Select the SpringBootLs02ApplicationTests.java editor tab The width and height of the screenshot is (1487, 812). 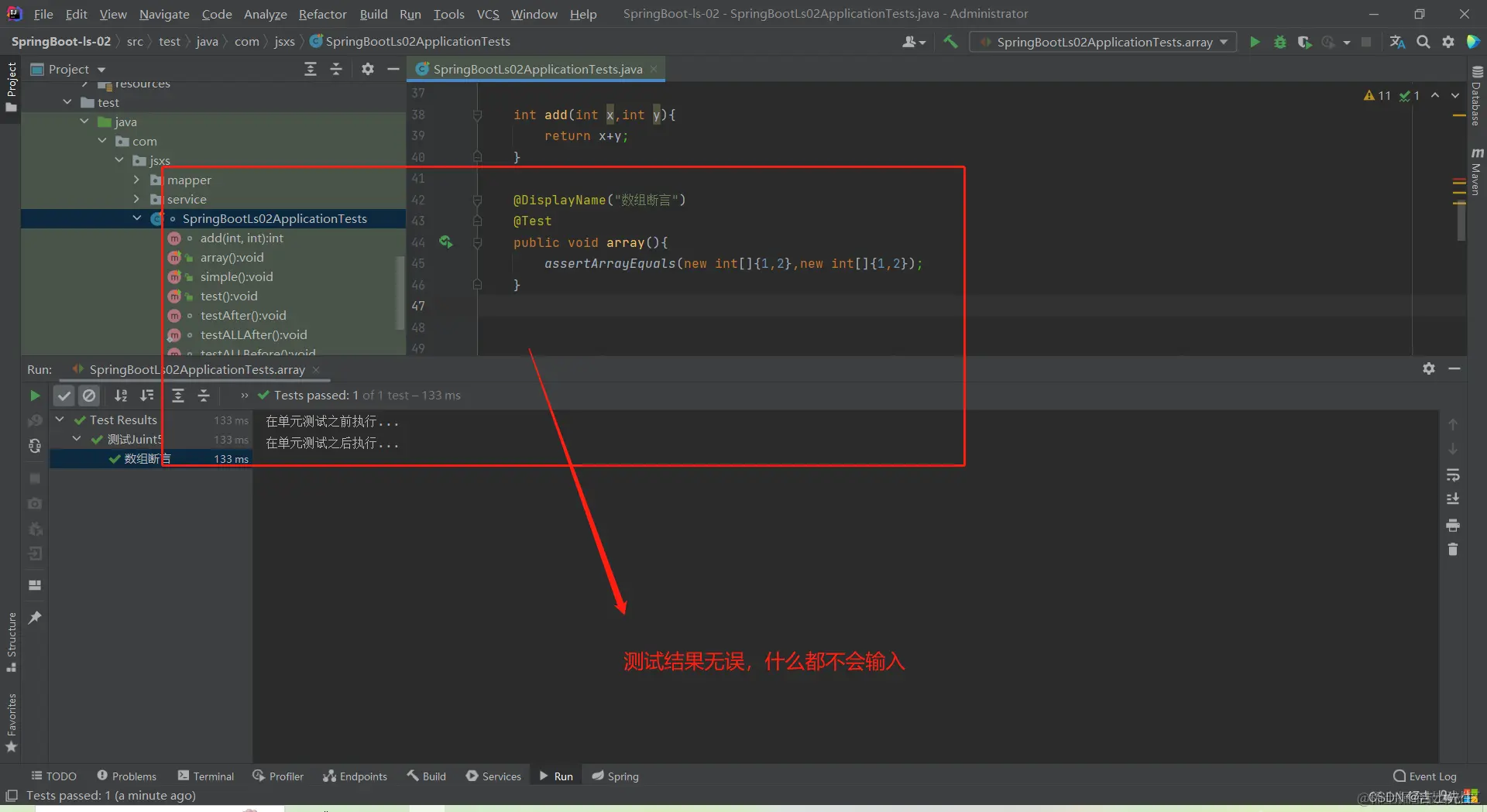point(537,69)
